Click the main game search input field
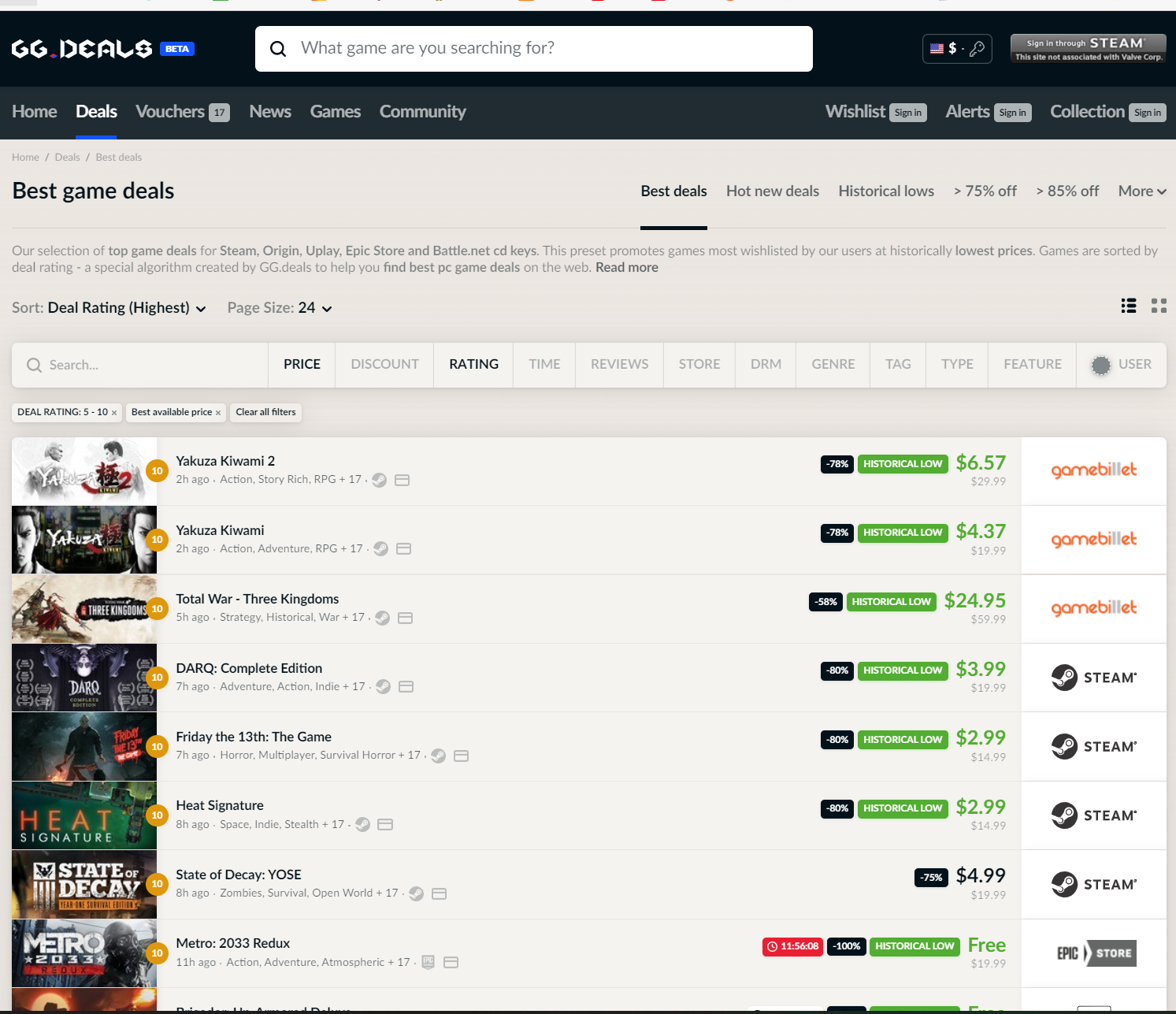The image size is (1176, 1014). coord(534,49)
